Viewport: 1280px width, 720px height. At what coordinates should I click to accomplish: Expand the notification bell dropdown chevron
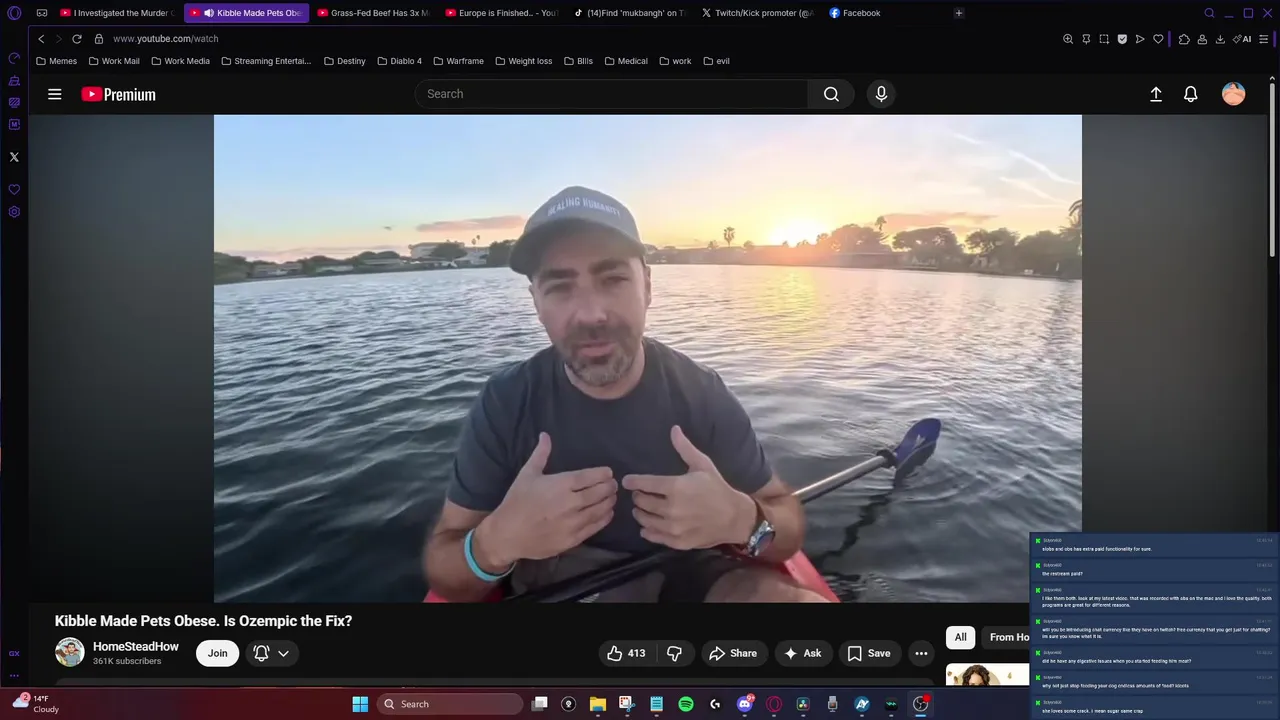coord(284,653)
